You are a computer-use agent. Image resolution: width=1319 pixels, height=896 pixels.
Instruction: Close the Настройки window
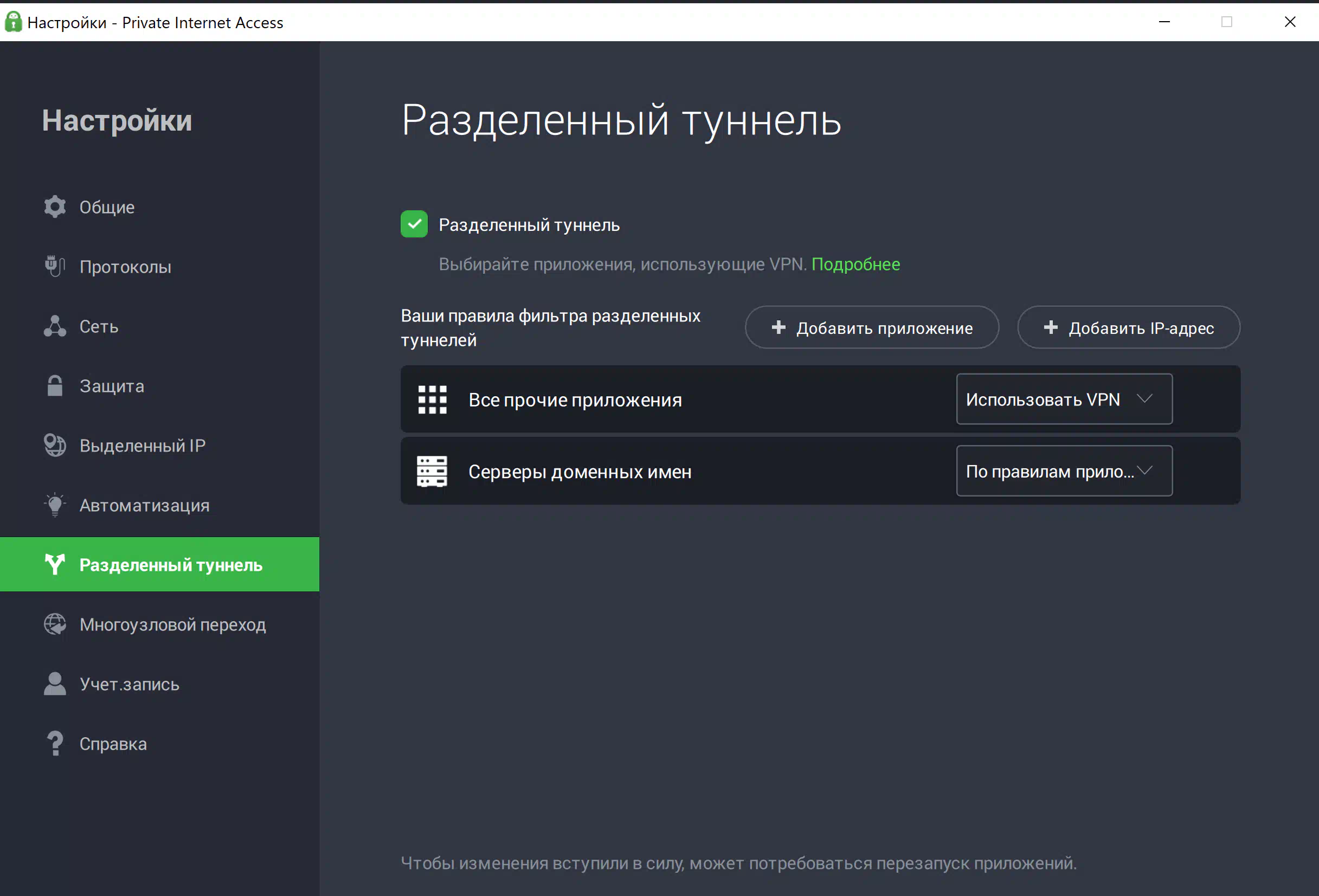tap(1290, 22)
